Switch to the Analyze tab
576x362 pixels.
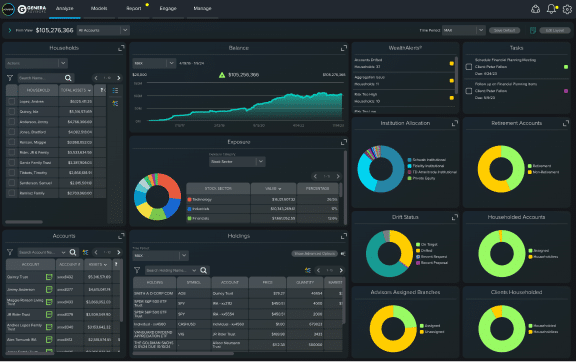(x=65, y=8)
